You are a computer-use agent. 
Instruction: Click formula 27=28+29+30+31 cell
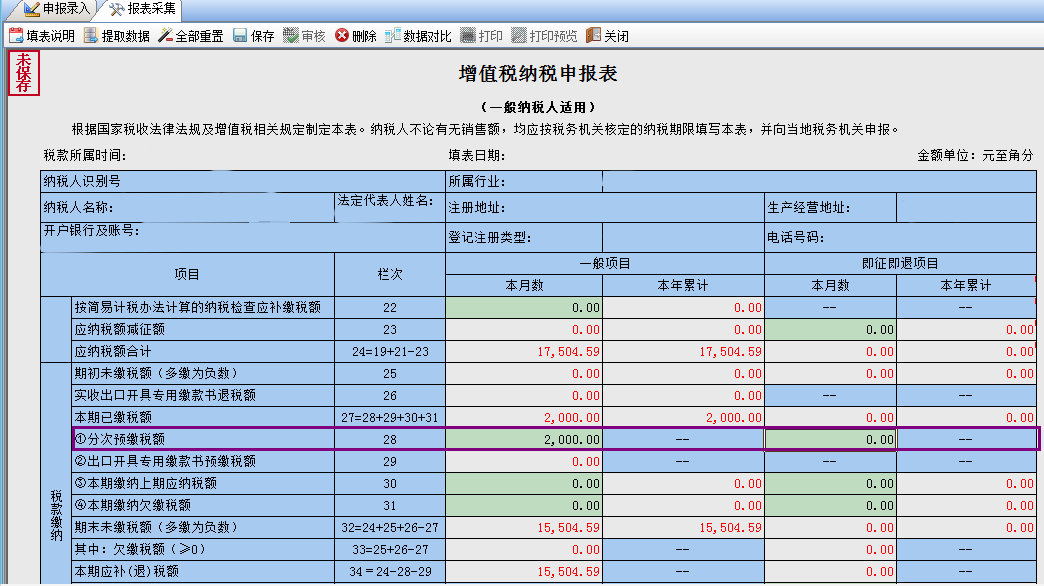pos(390,418)
